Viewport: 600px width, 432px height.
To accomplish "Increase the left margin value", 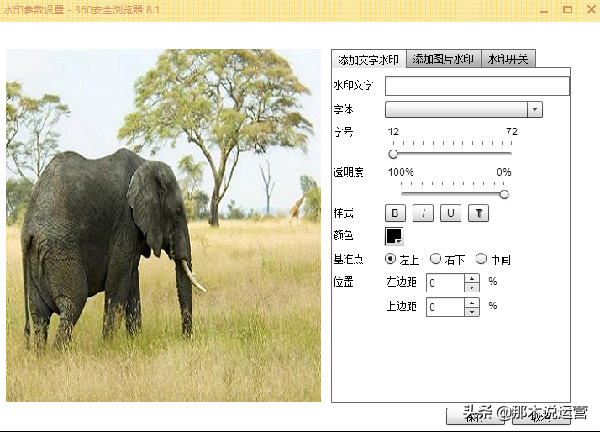I will pyautogui.click(x=472, y=278).
